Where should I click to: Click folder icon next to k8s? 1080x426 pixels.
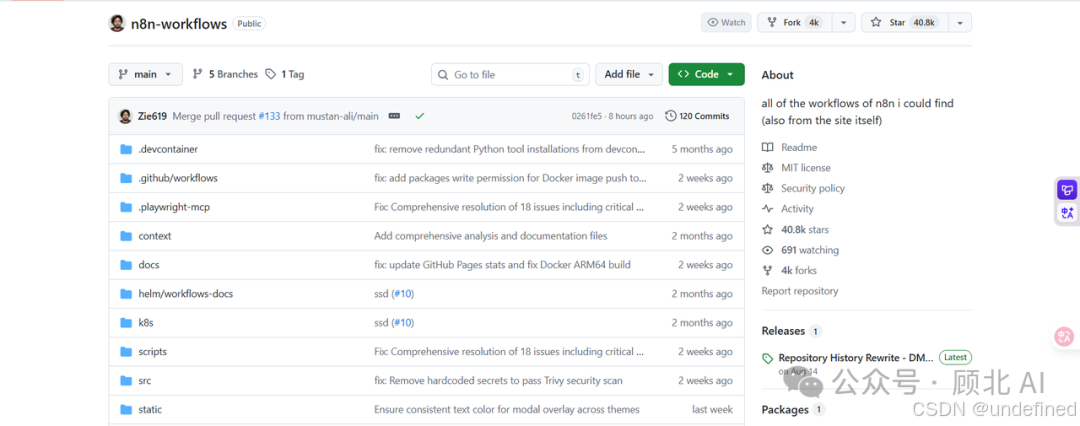[126, 323]
